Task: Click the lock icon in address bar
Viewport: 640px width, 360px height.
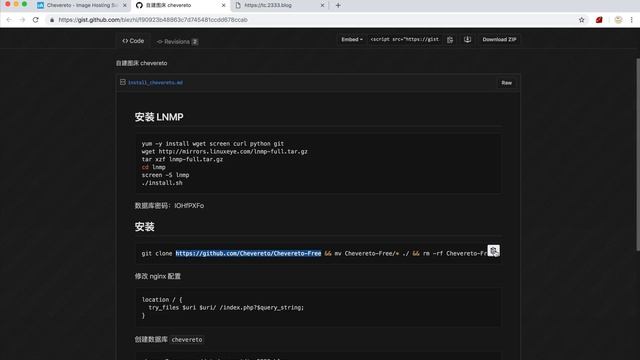Action: [x=52, y=20]
